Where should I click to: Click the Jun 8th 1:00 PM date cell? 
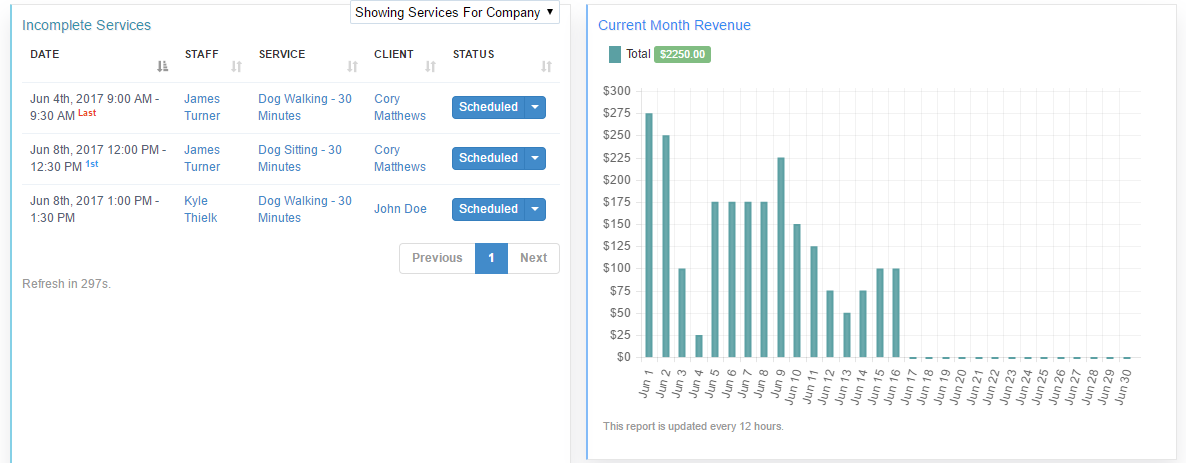click(95, 209)
